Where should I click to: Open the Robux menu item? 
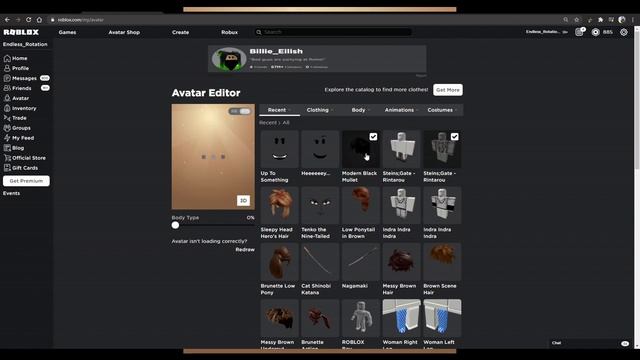229,32
